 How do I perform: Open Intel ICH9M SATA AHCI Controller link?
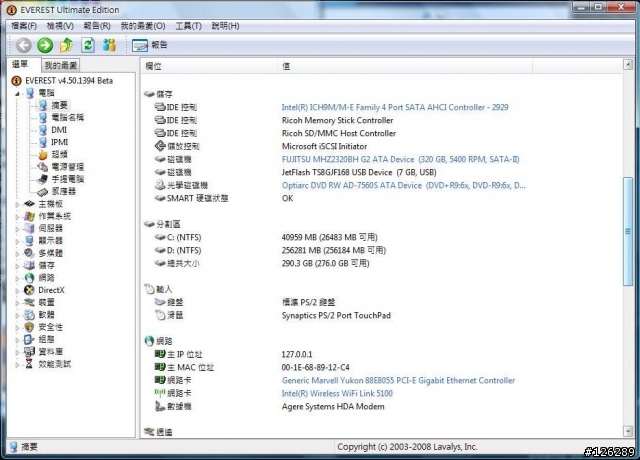click(x=395, y=107)
